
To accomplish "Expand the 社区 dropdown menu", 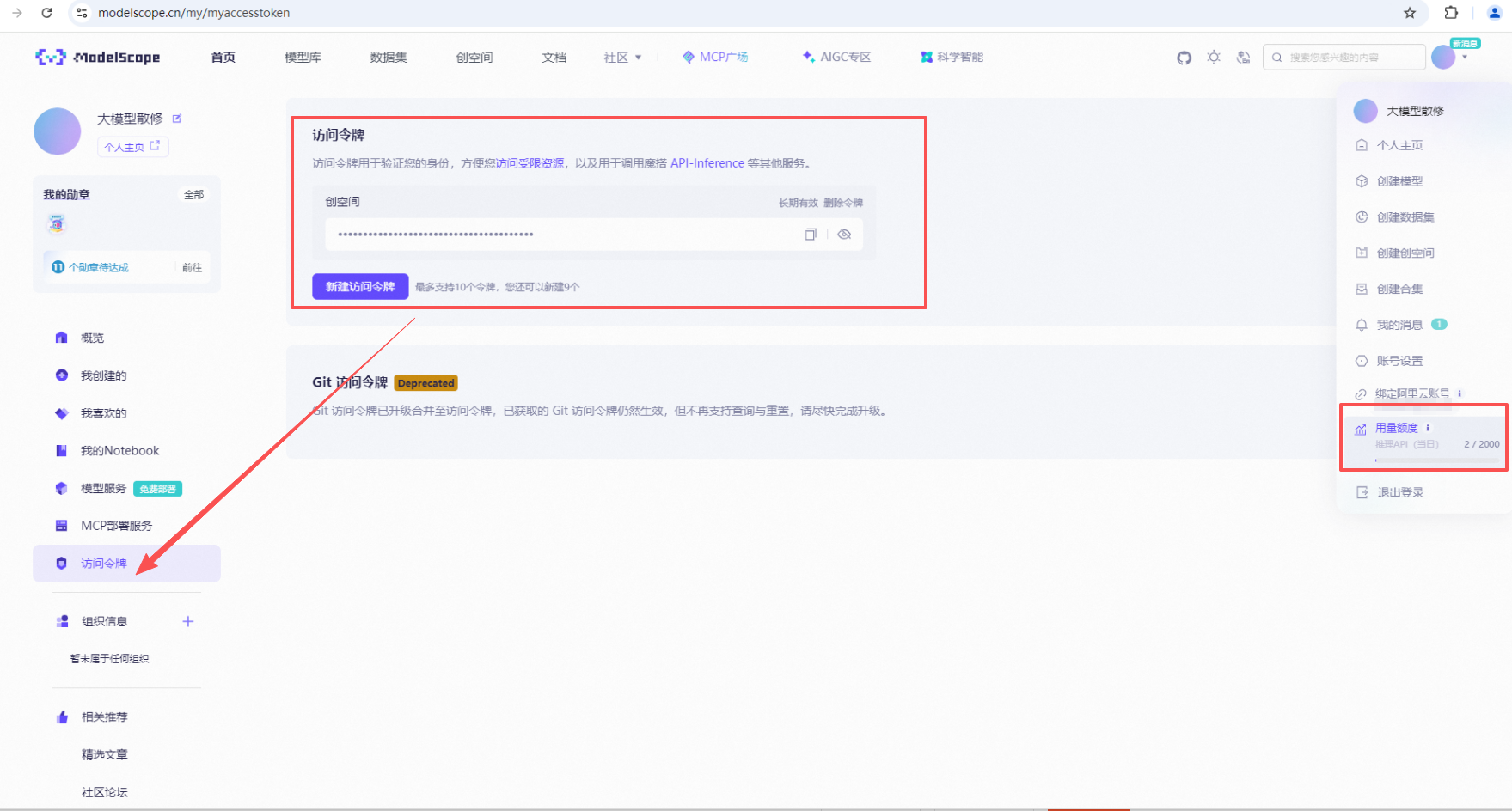I will tap(622, 58).
